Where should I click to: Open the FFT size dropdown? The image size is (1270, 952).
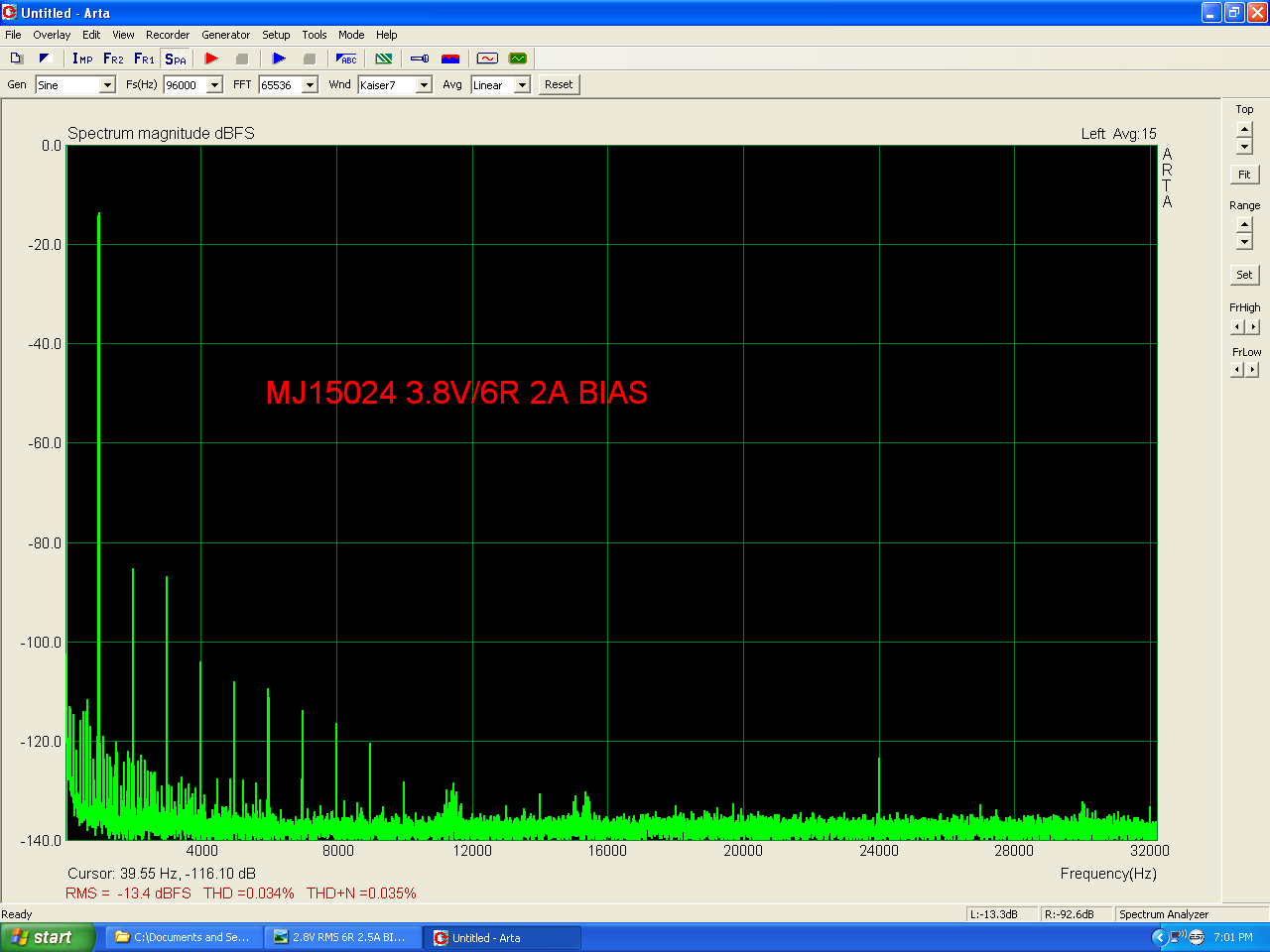(x=310, y=85)
